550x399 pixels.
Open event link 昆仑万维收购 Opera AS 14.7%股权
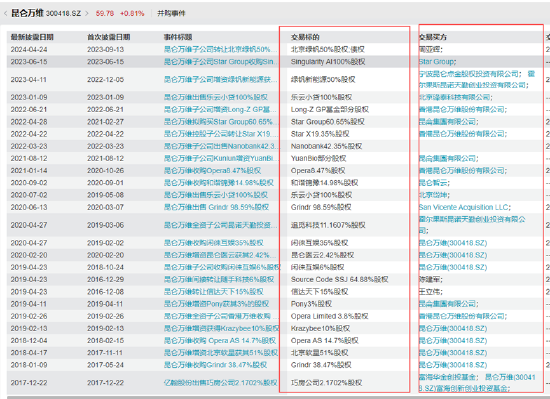(x=220, y=341)
